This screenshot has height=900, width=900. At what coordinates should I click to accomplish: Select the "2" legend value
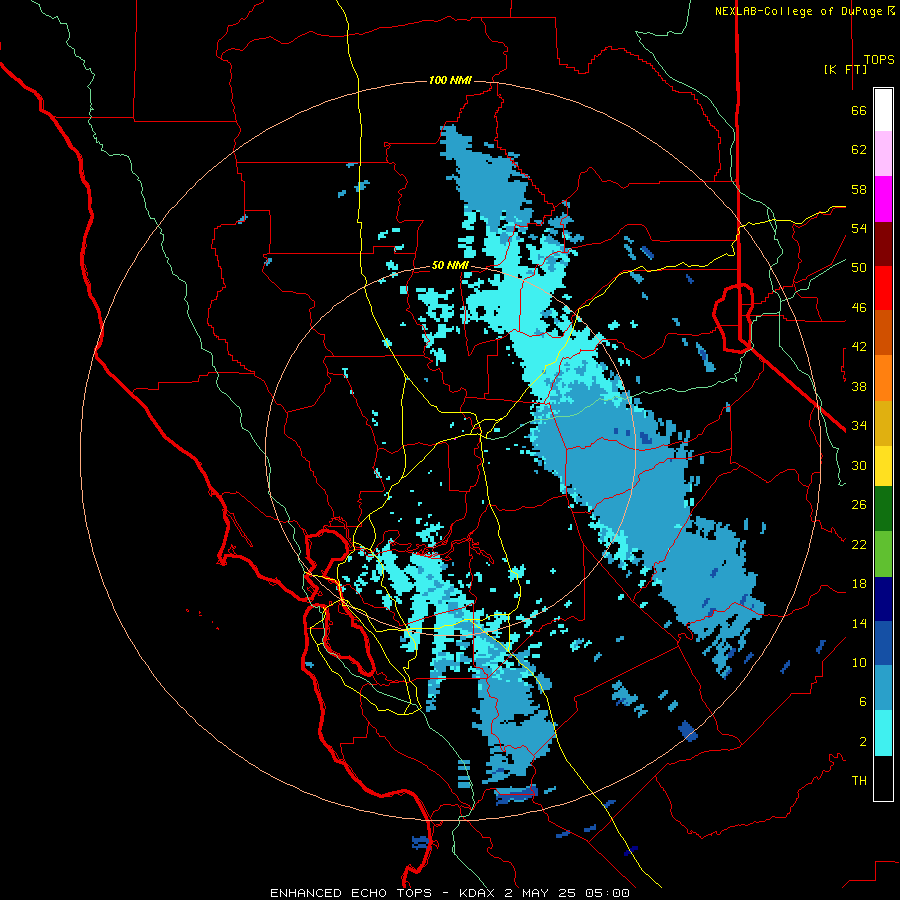[862, 742]
